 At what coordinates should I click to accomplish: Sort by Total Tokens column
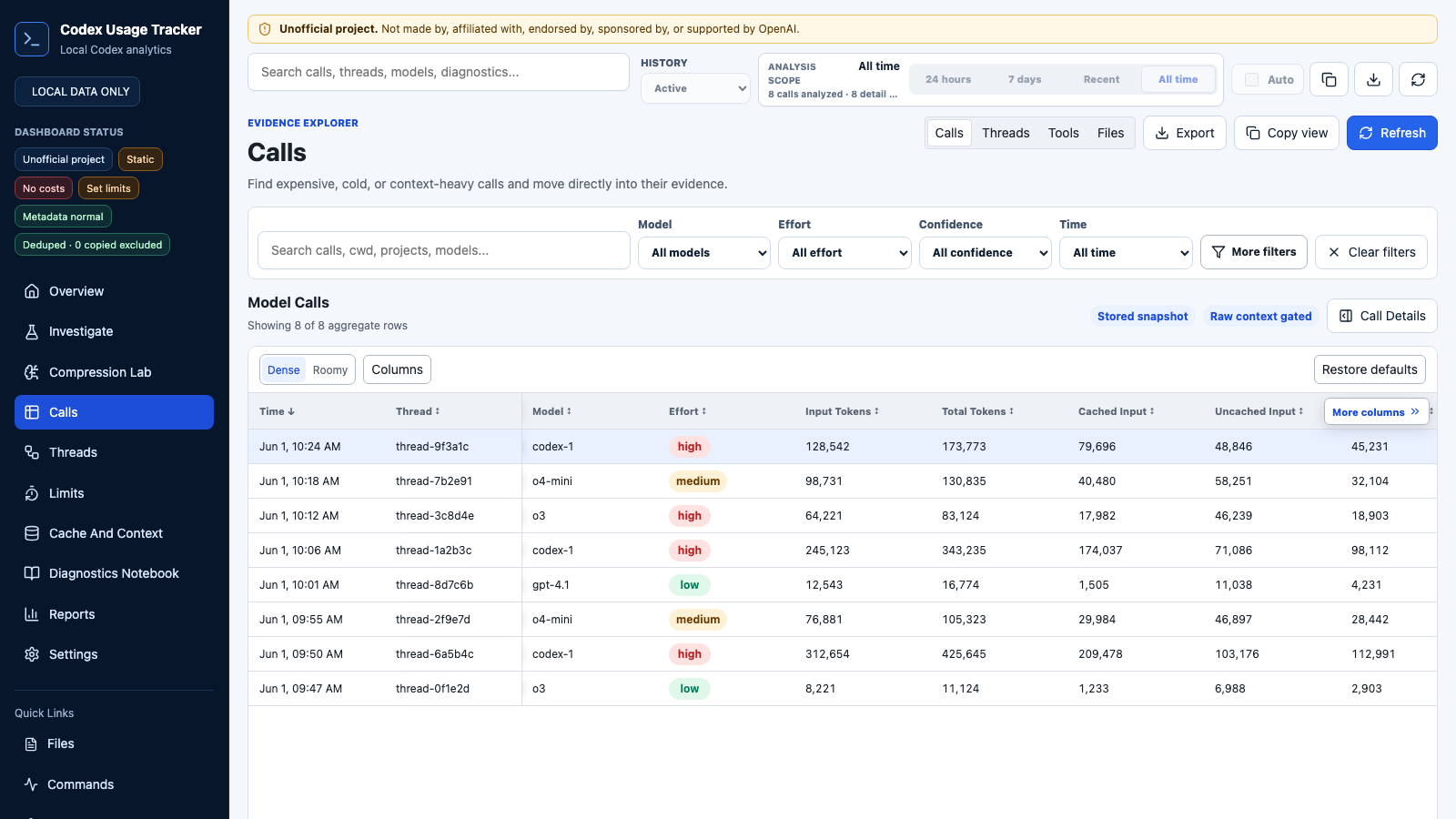977,411
